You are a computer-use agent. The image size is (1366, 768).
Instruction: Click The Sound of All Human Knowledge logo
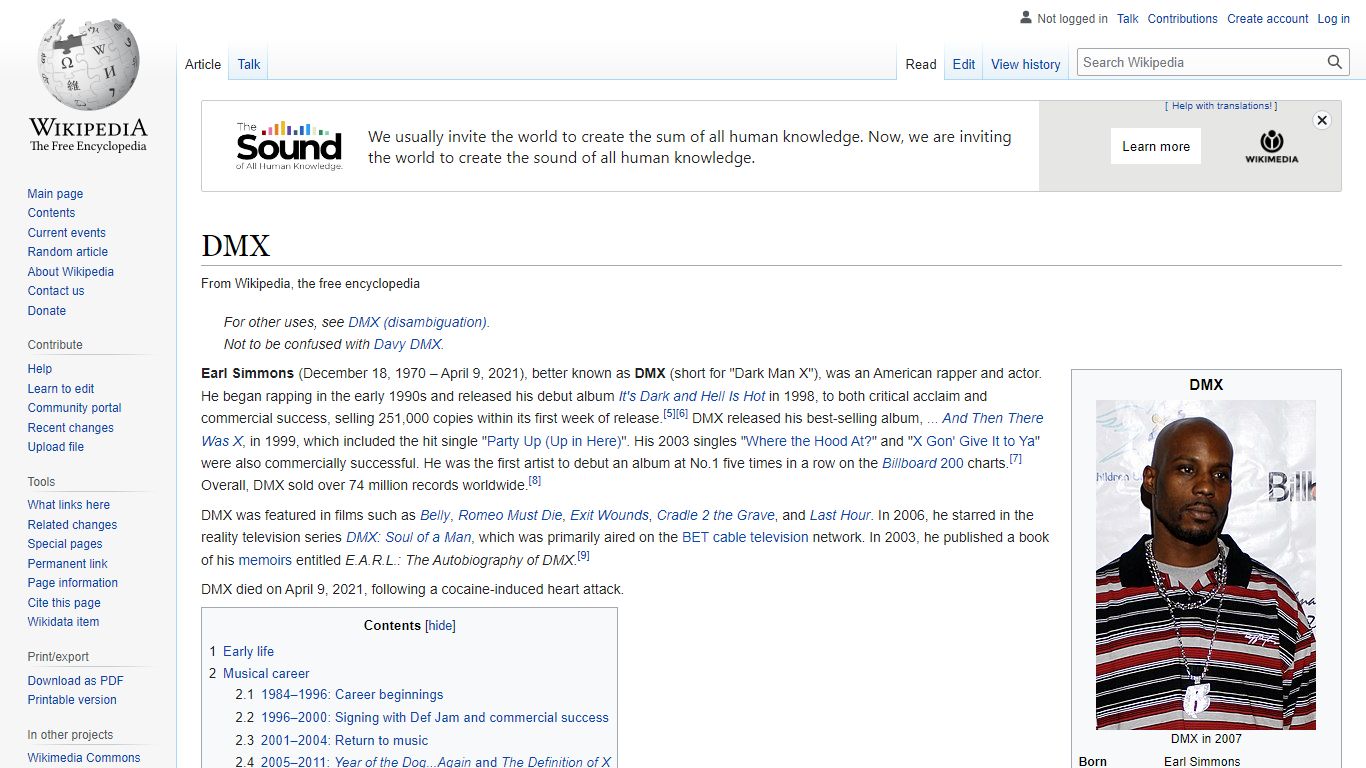pos(289,146)
